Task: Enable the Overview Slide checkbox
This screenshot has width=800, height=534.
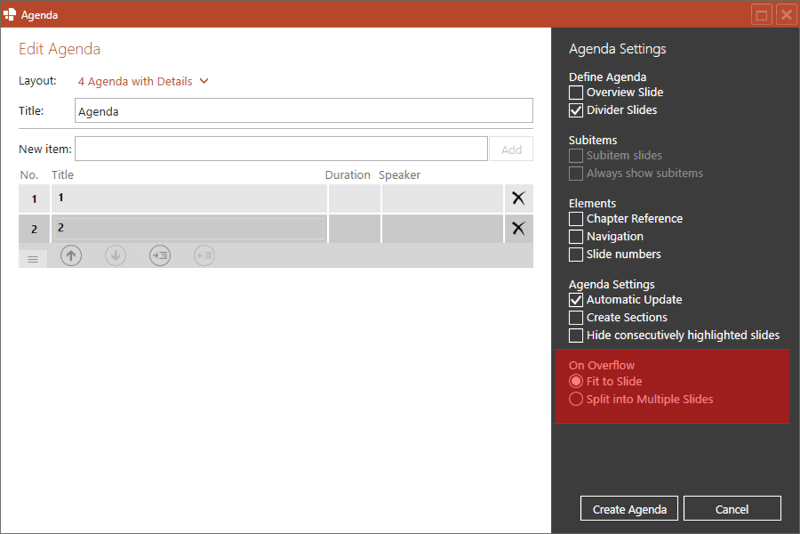Action: (576, 93)
